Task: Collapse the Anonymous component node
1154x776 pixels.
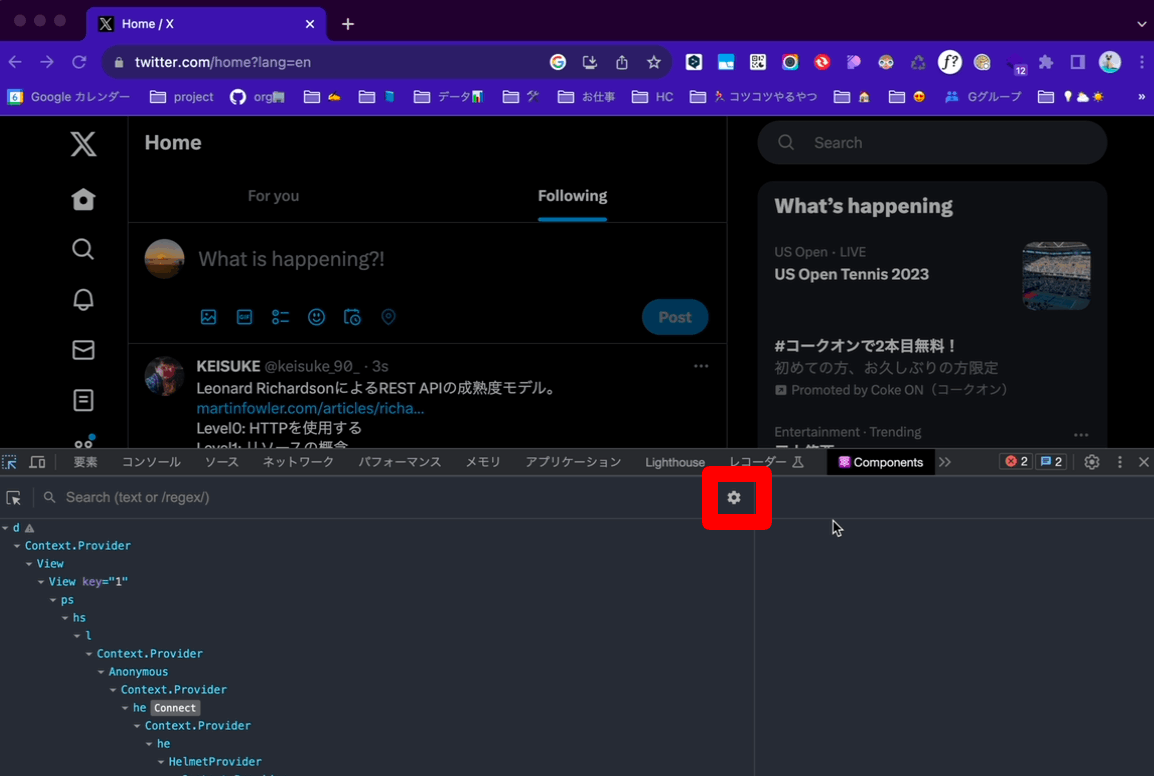Action: point(101,672)
